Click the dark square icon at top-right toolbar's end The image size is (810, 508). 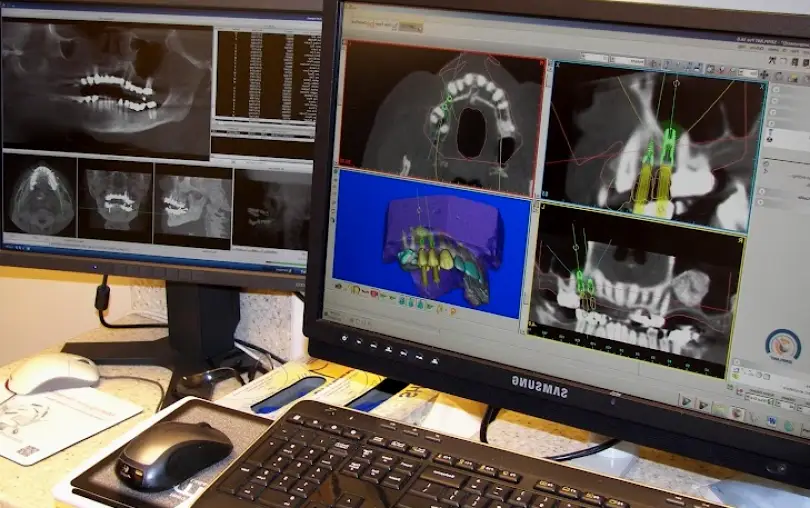[805, 63]
